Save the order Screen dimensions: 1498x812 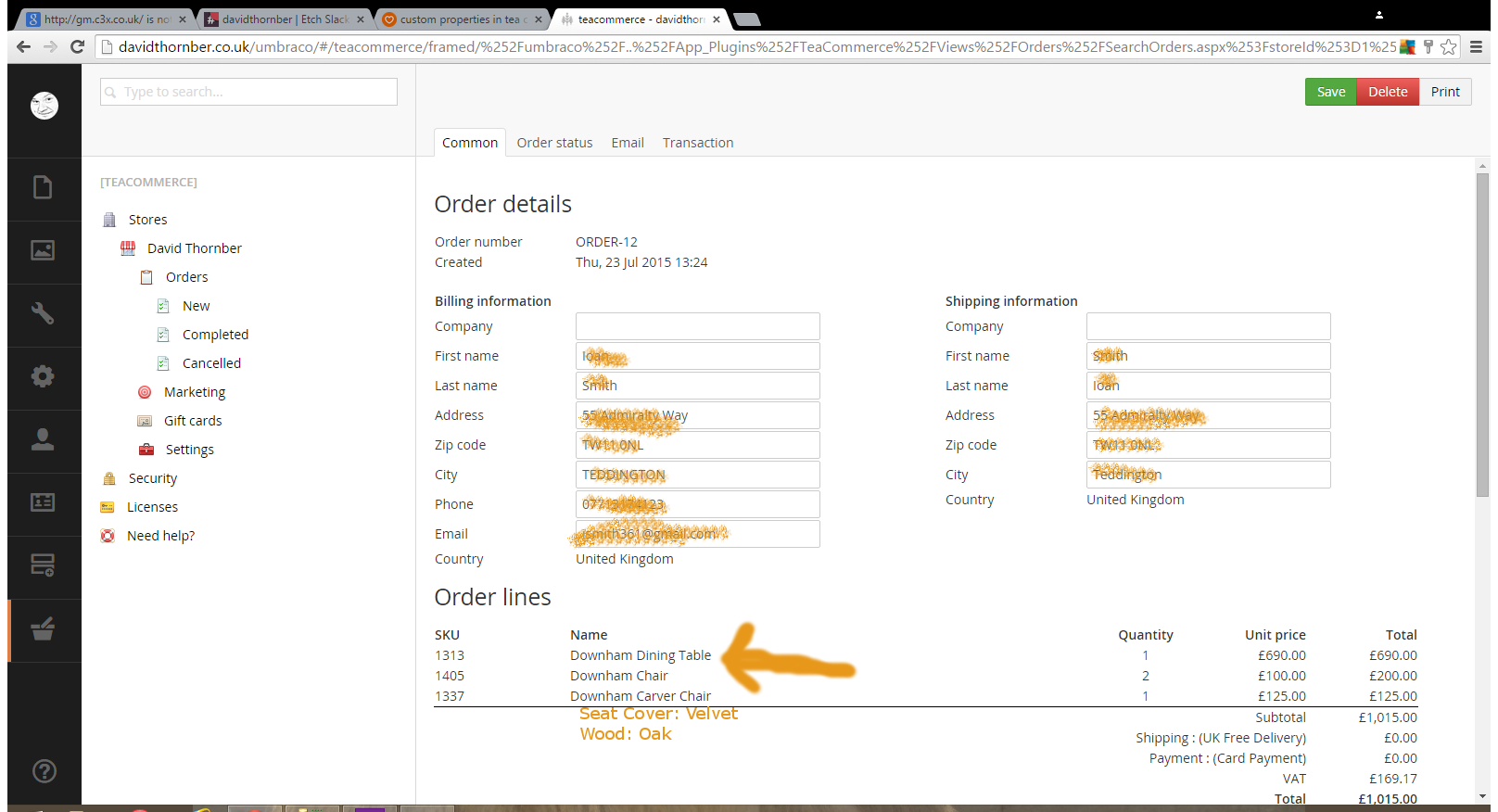(x=1331, y=92)
